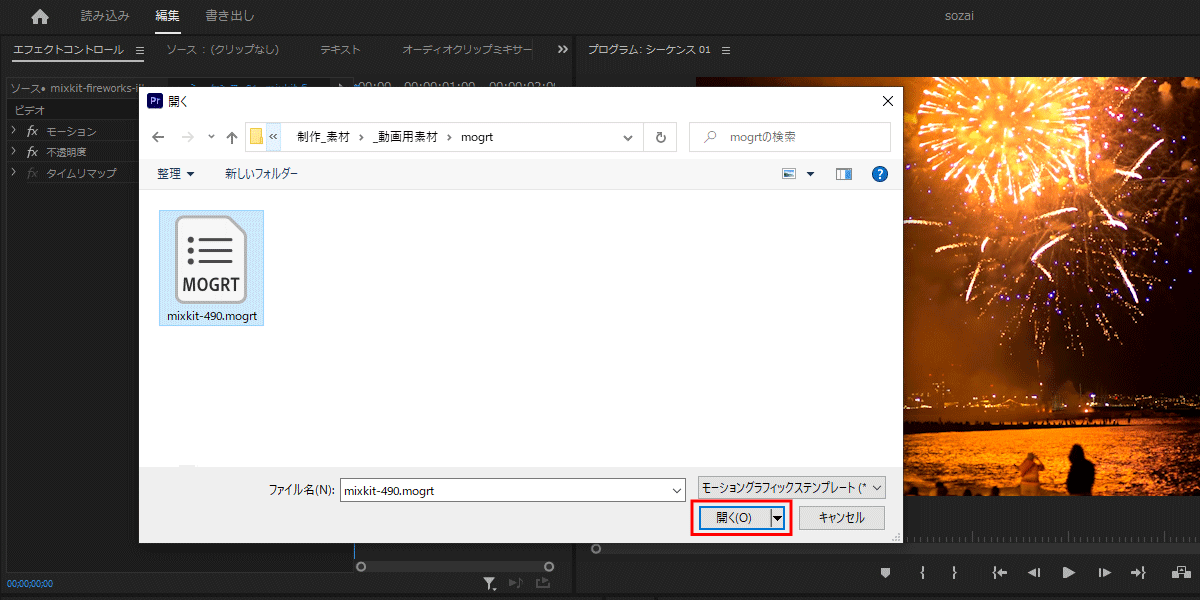Click the Help icon in the Open dialog
The width and height of the screenshot is (1200, 600).
coord(879,173)
